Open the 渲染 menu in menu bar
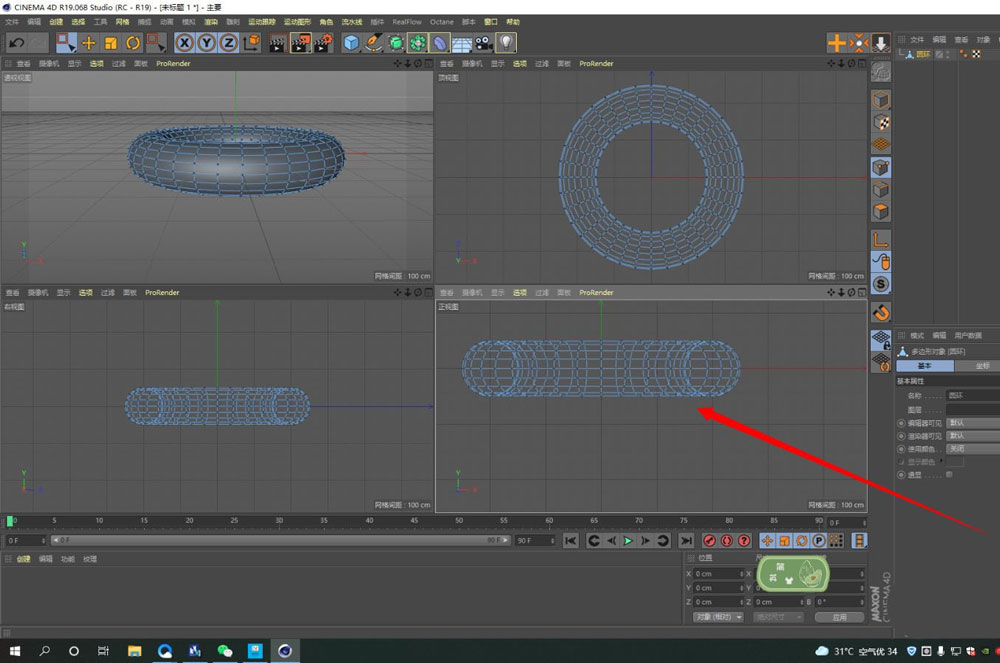The height and width of the screenshot is (663, 1000). (211, 21)
